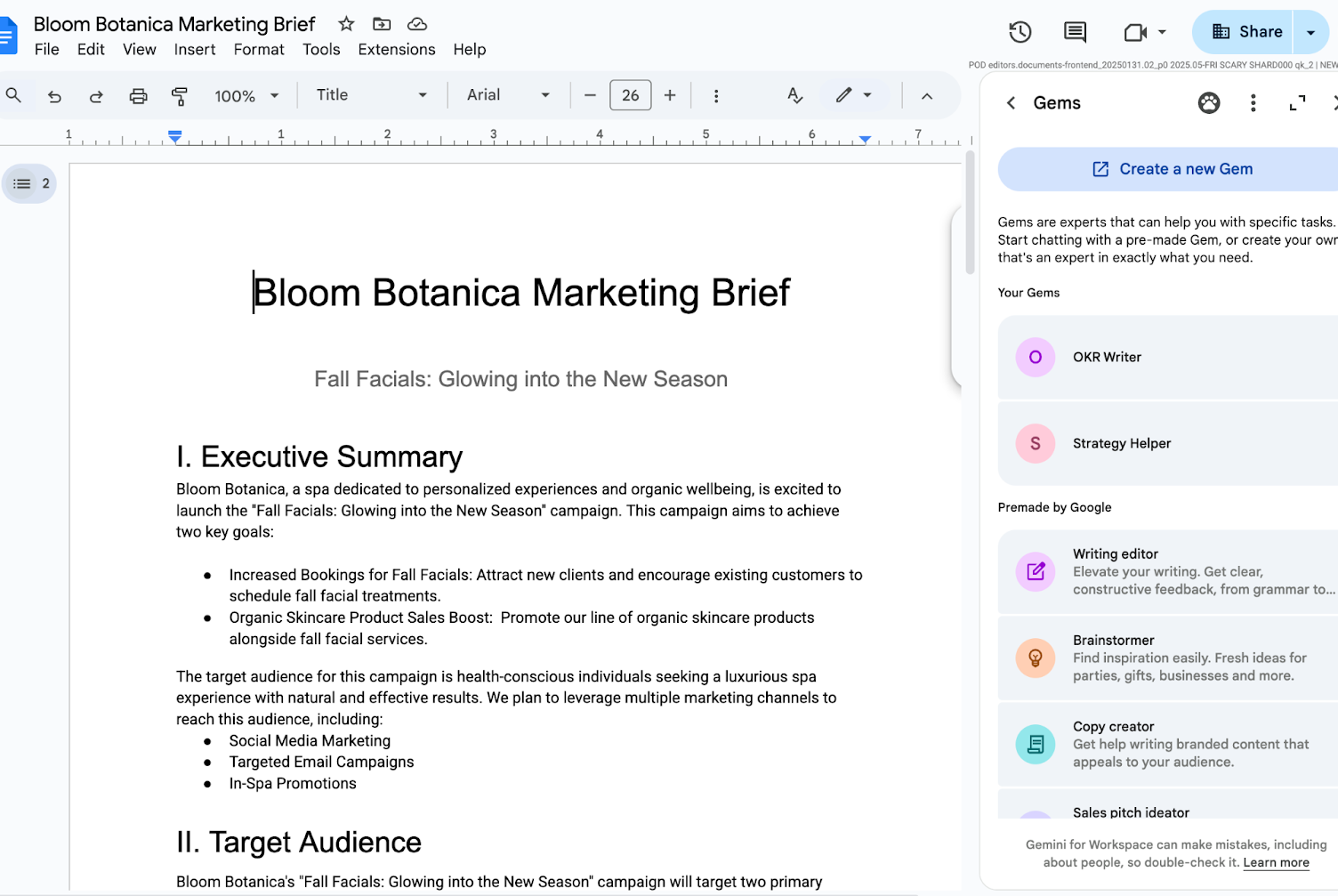Star the Bloom Botanica document

pyautogui.click(x=345, y=24)
